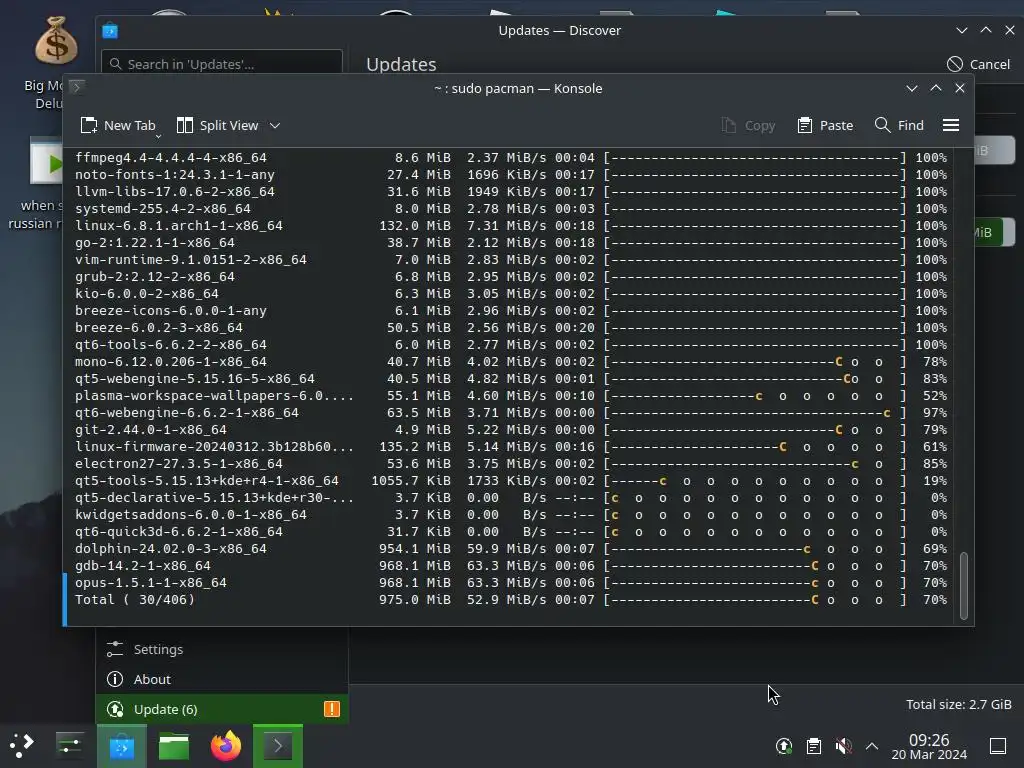Image resolution: width=1024 pixels, height=768 pixels.
Task: Open the video file desktop icon
Action: [x=46, y=161]
